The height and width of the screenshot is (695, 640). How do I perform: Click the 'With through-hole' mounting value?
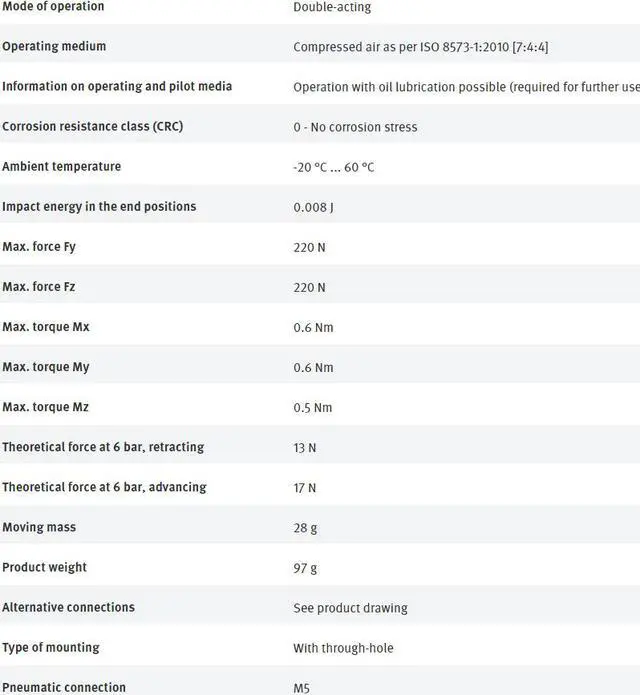click(343, 647)
